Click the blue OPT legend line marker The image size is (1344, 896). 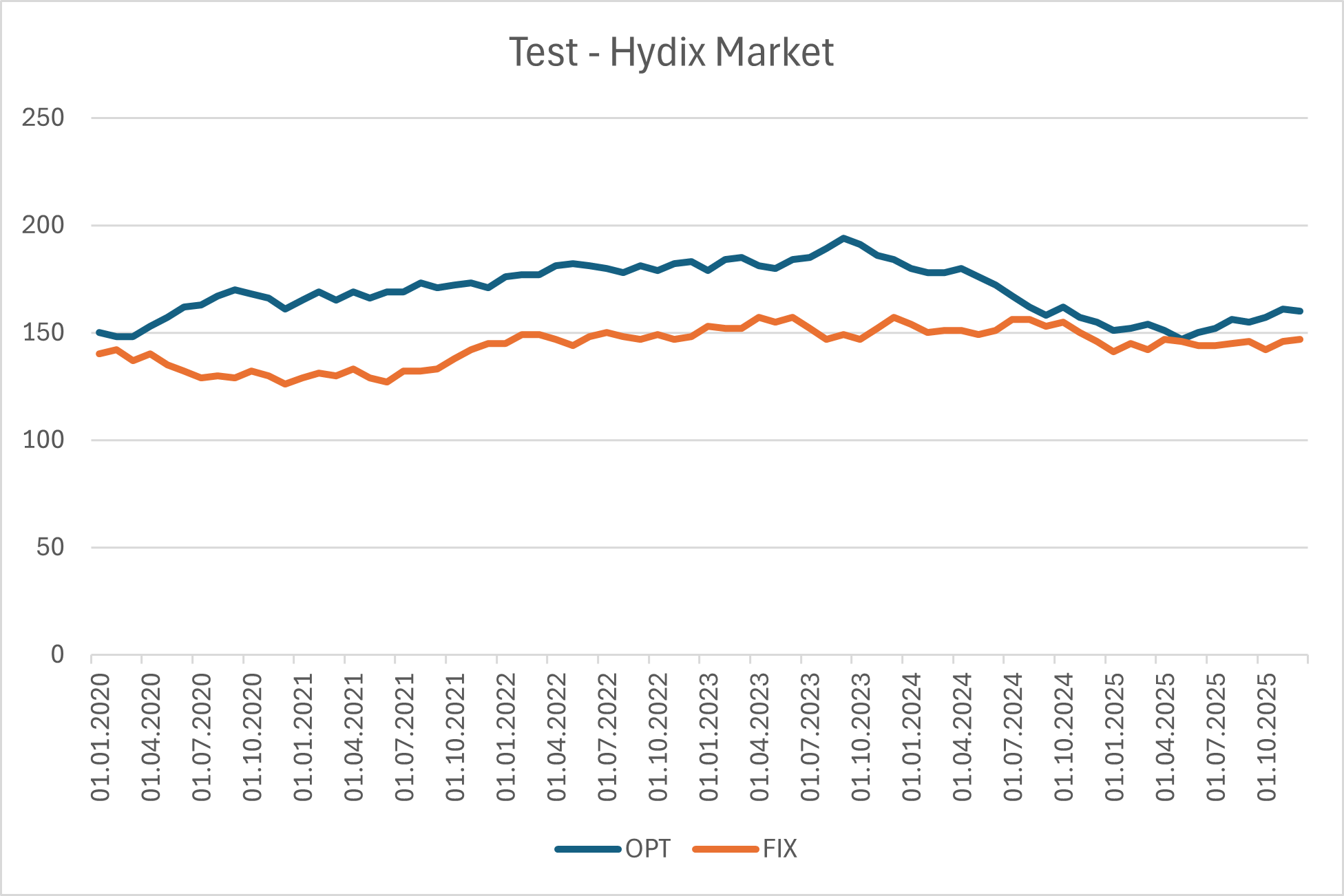[589, 849]
